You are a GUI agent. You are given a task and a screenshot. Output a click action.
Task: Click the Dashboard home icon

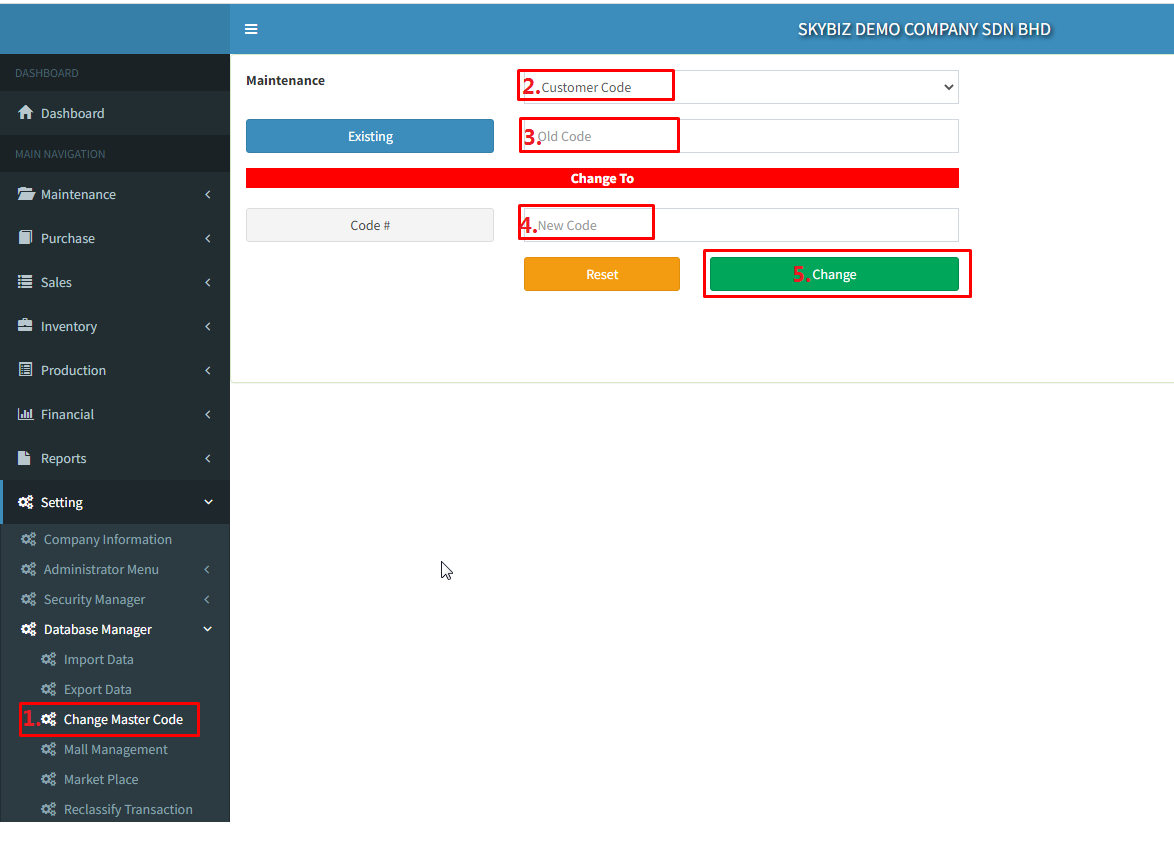click(x=26, y=113)
